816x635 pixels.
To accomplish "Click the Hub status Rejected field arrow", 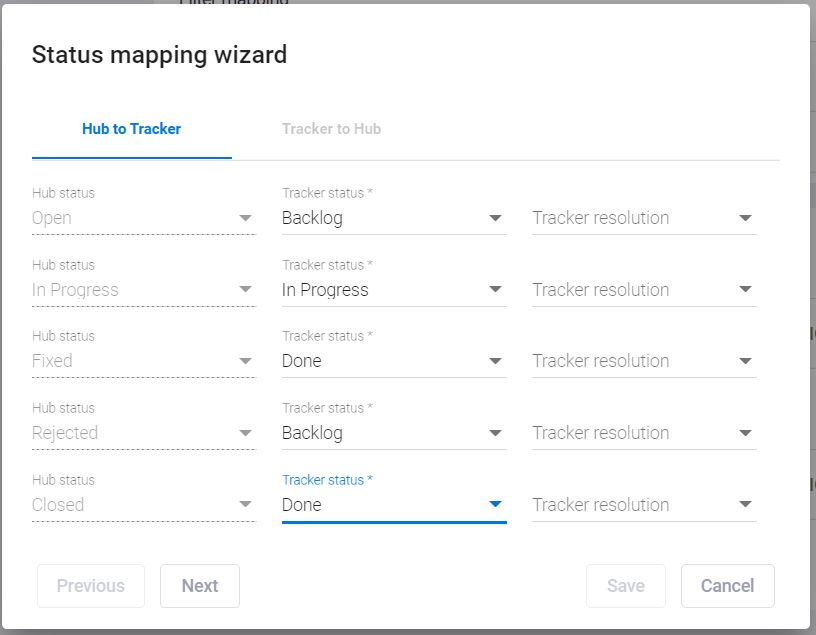I will click(x=245, y=433).
